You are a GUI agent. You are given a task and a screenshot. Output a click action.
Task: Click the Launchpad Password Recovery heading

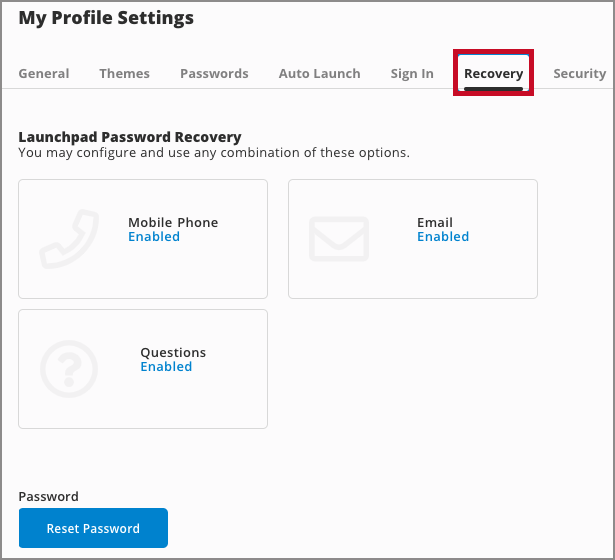click(130, 137)
